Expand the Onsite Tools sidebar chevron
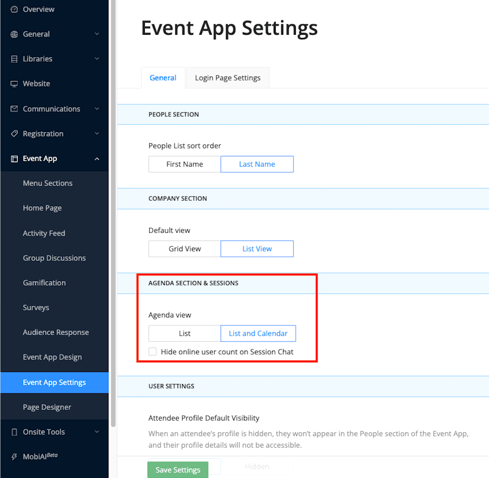The image size is (489, 478). click(x=97, y=432)
